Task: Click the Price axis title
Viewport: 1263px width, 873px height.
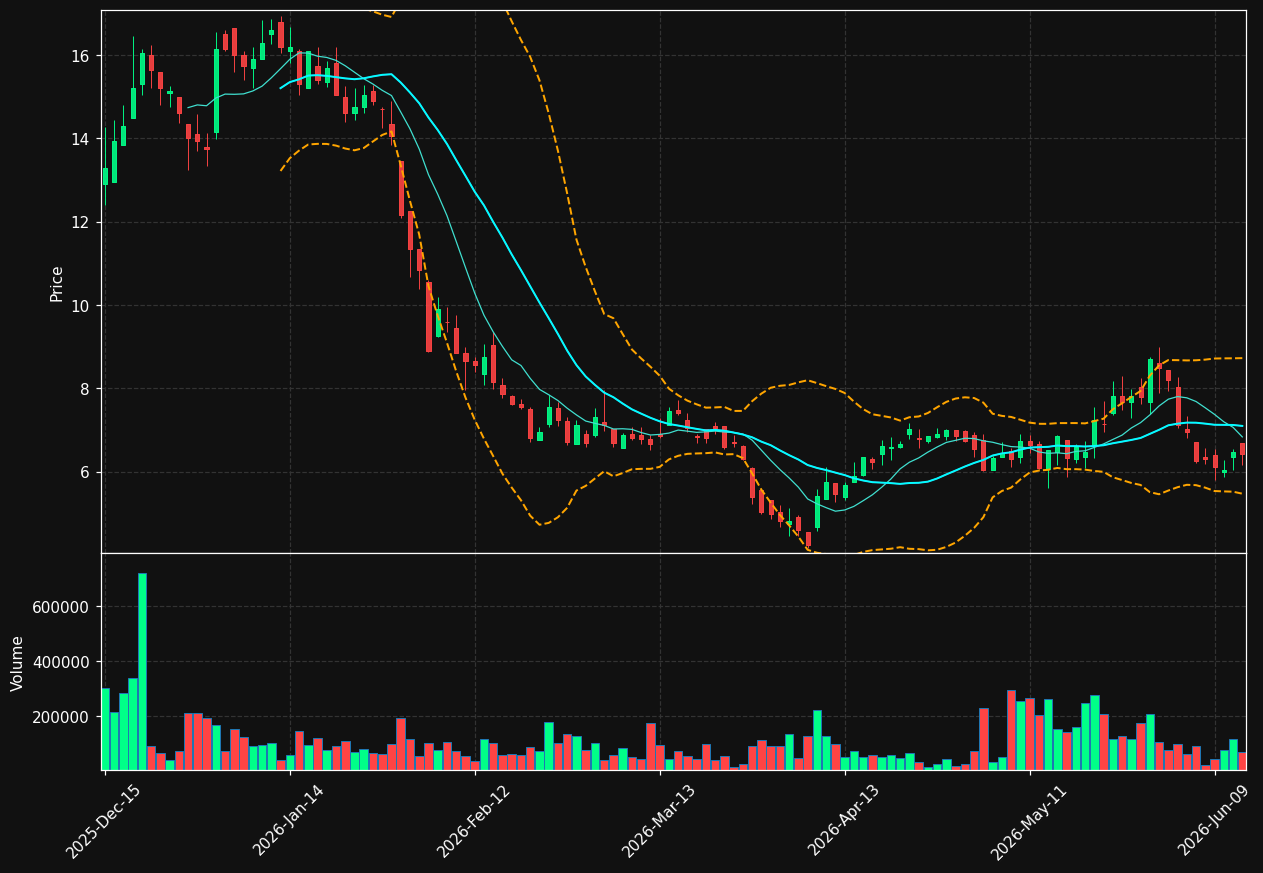Action: (x=57, y=283)
